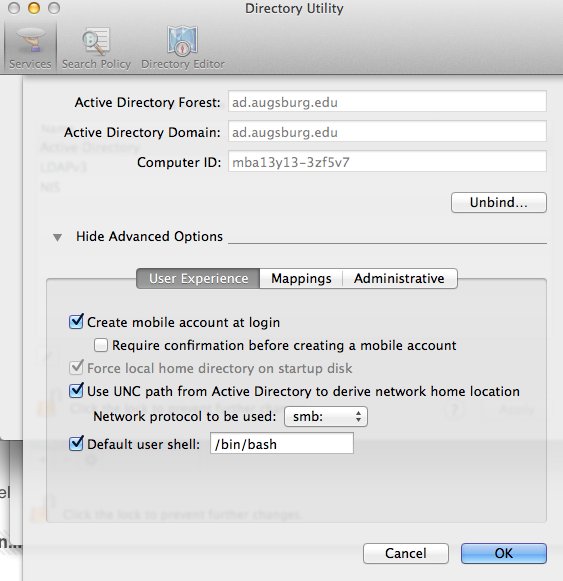Switch to the Mappings tab
The image size is (563, 581).
tap(301, 278)
